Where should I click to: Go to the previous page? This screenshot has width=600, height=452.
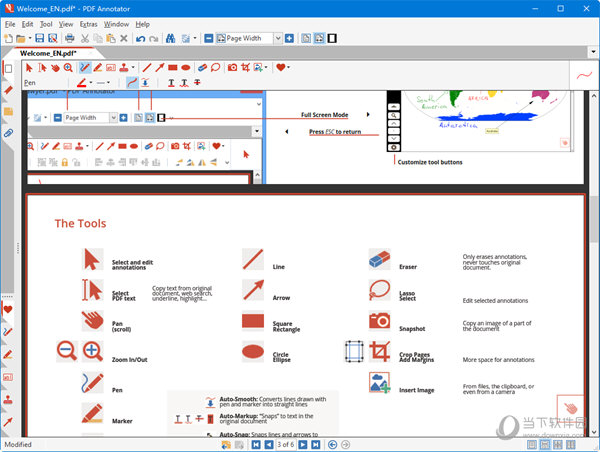click(269, 444)
